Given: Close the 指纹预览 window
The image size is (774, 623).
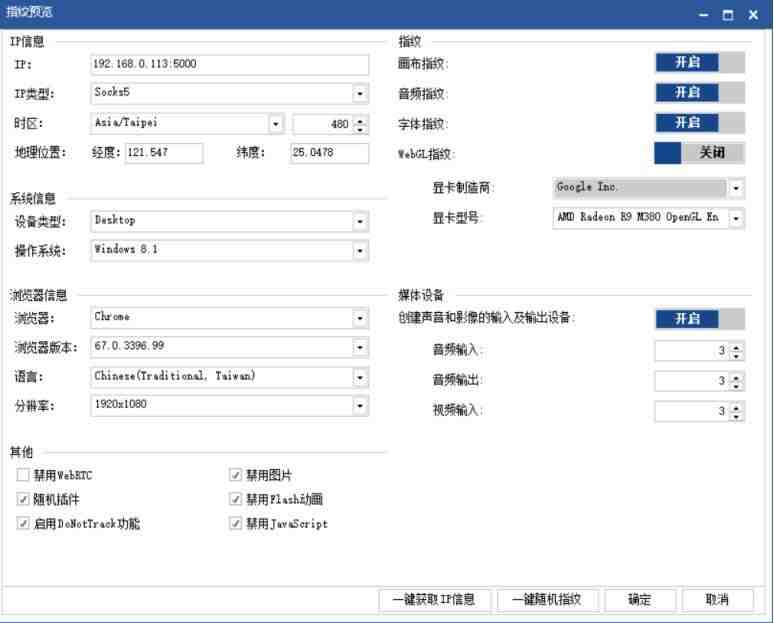Looking at the screenshot, I should (753, 15).
